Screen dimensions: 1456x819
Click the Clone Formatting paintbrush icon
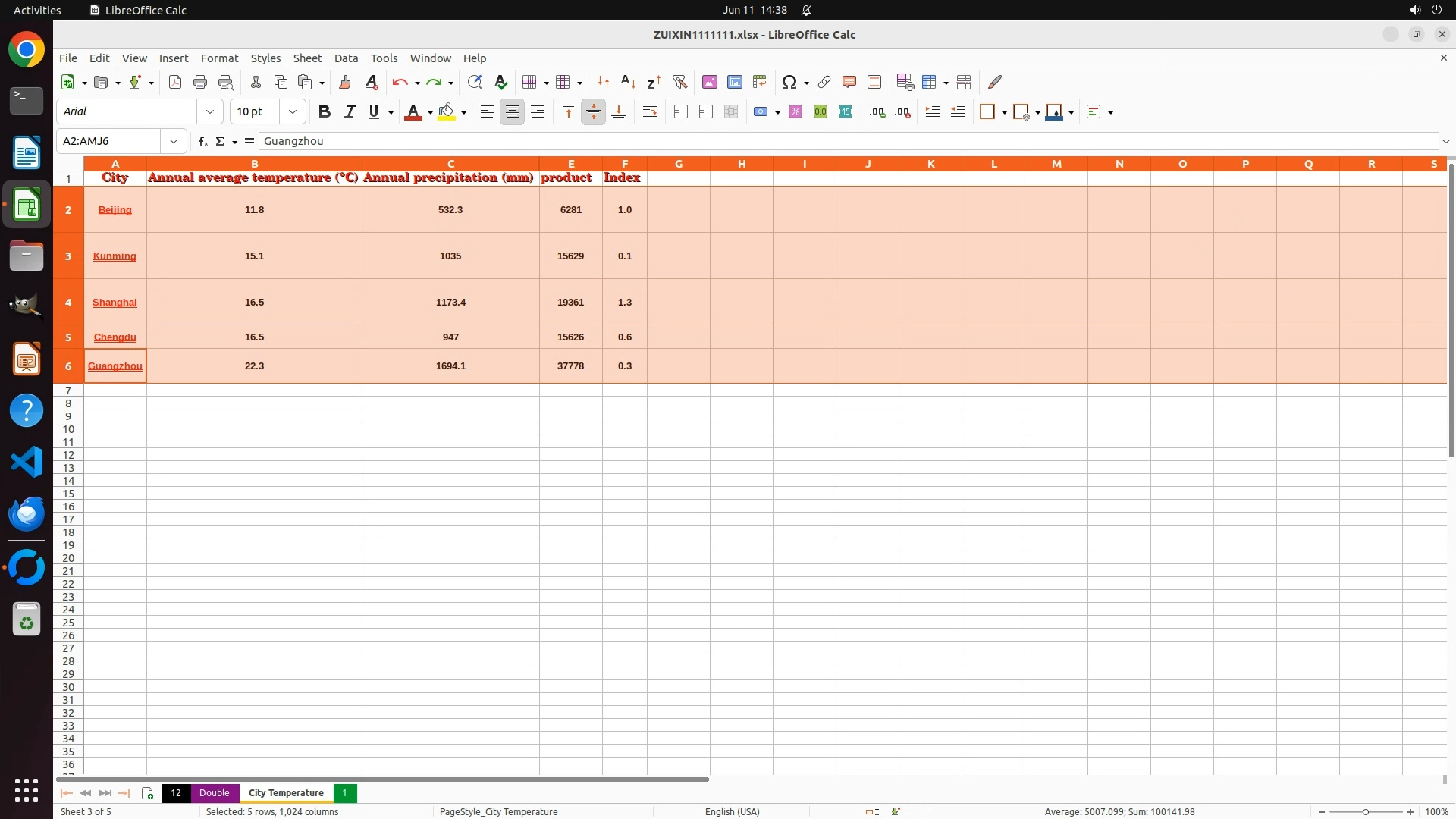(x=345, y=82)
